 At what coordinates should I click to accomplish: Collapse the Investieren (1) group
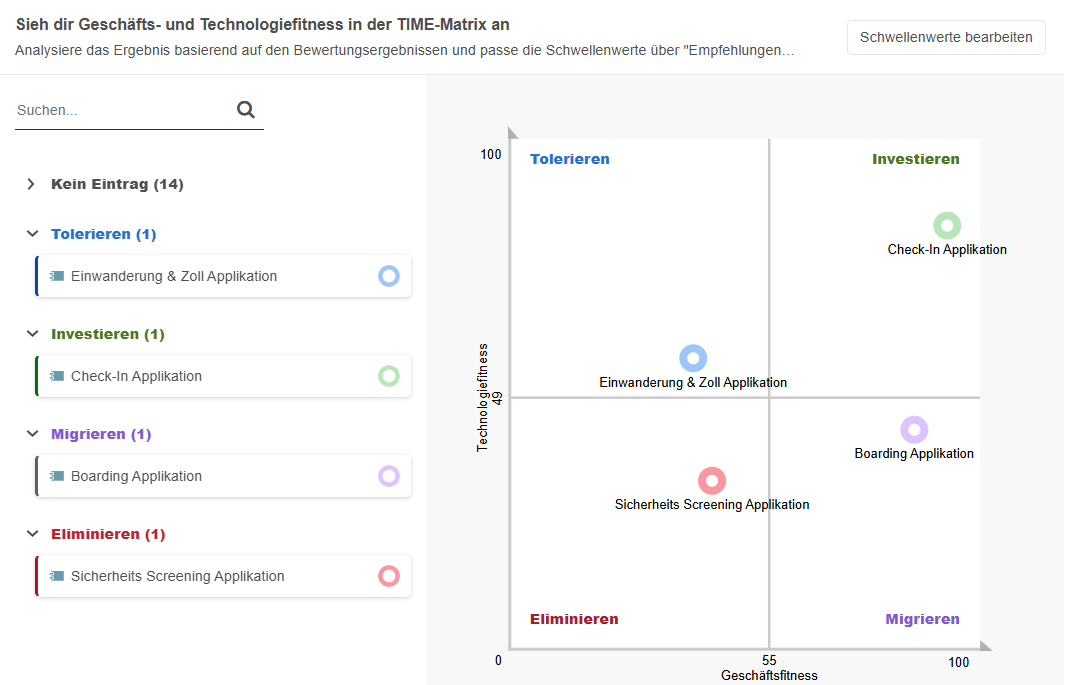[x=31, y=334]
